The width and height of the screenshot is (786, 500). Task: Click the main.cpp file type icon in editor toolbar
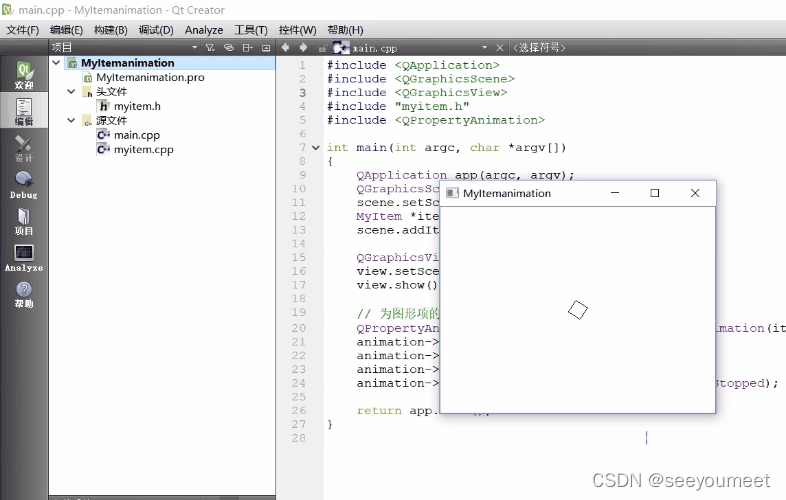340,48
